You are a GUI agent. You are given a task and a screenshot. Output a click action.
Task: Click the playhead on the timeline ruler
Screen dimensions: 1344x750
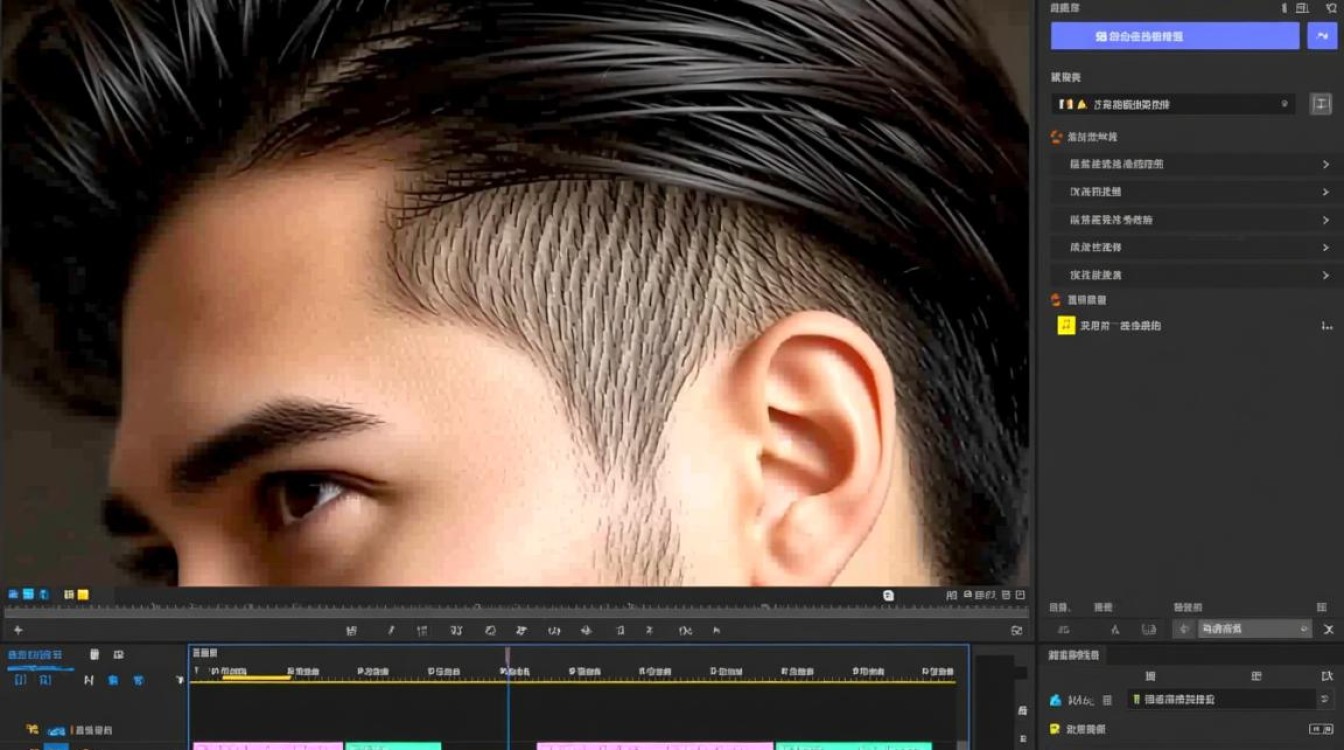(x=508, y=656)
